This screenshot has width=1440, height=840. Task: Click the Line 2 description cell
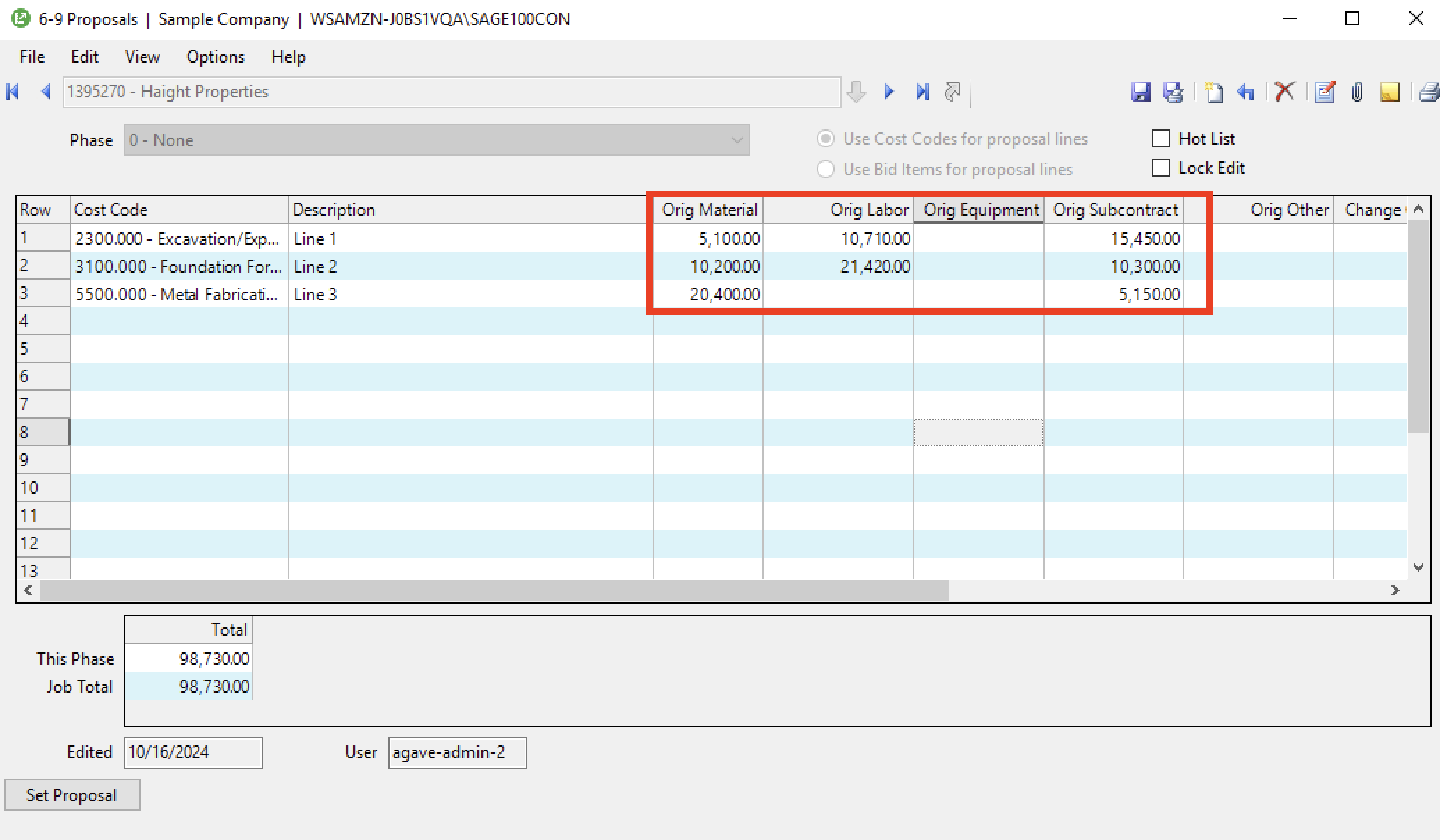click(471, 266)
